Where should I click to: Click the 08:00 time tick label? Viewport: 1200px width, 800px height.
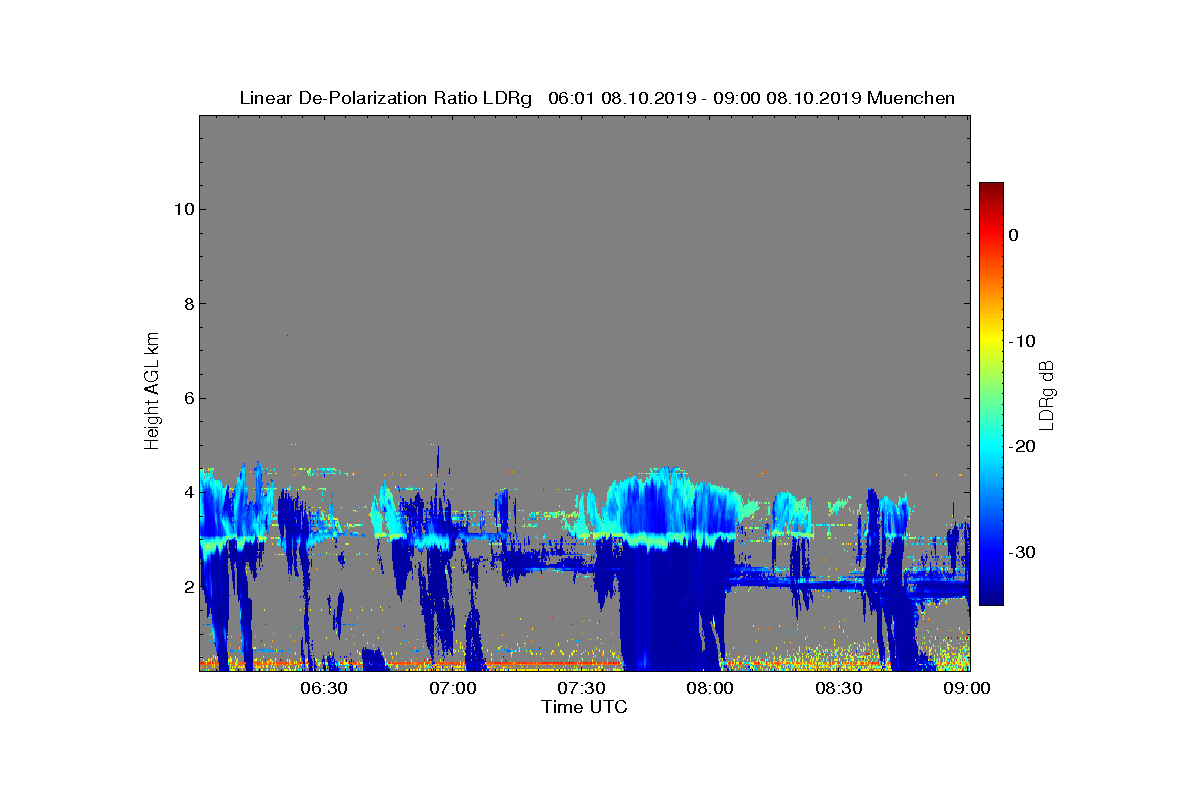point(710,688)
